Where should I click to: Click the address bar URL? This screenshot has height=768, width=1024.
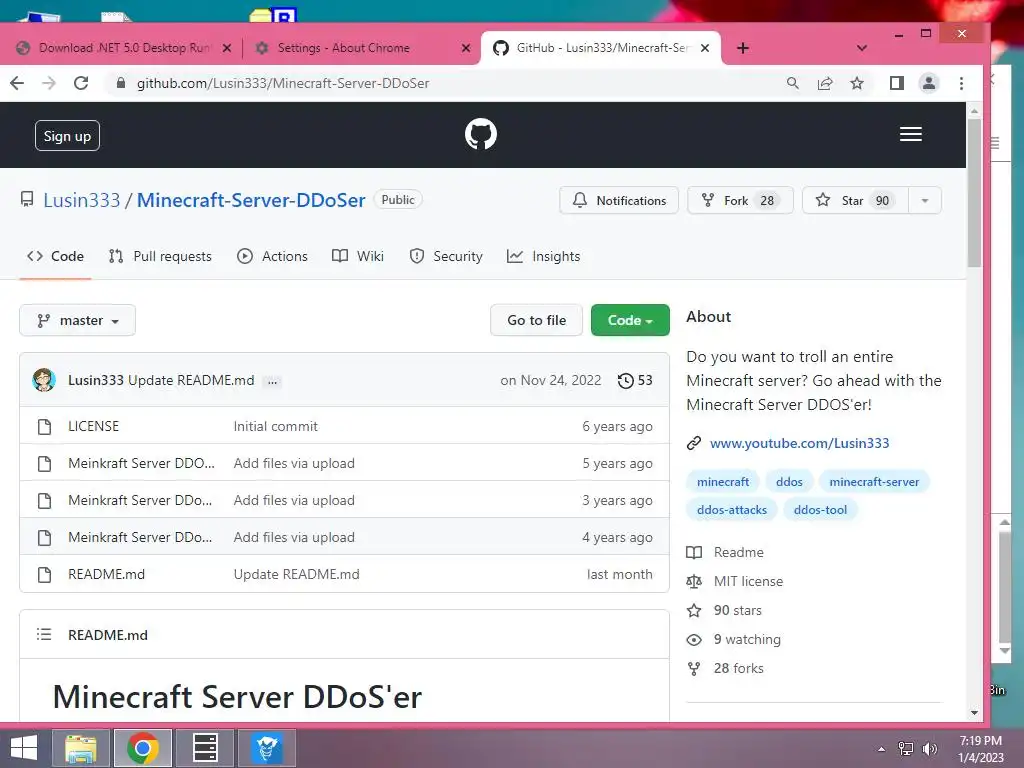(x=283, y=83)
